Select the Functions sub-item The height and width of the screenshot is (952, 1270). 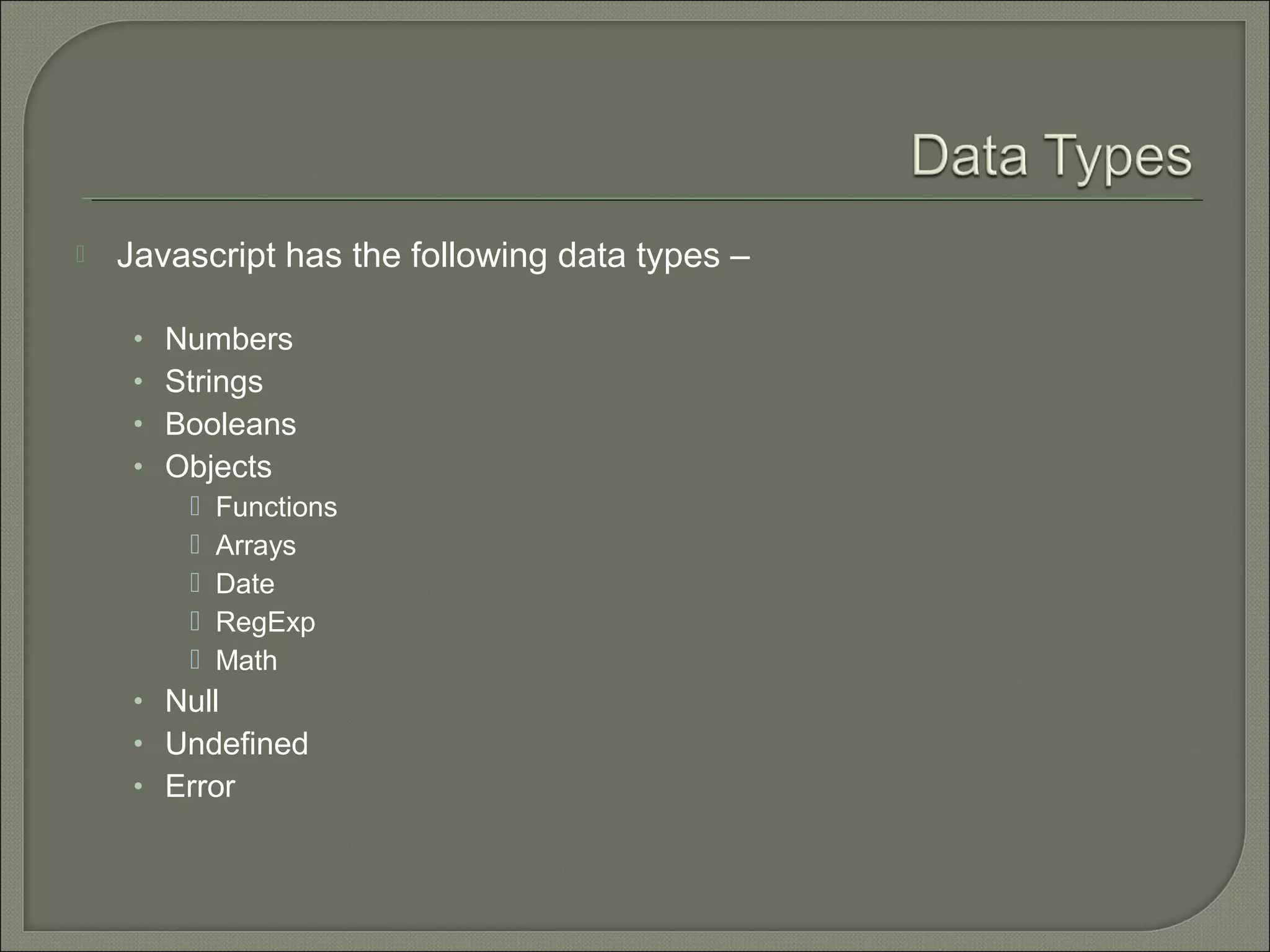pos(277,507)
